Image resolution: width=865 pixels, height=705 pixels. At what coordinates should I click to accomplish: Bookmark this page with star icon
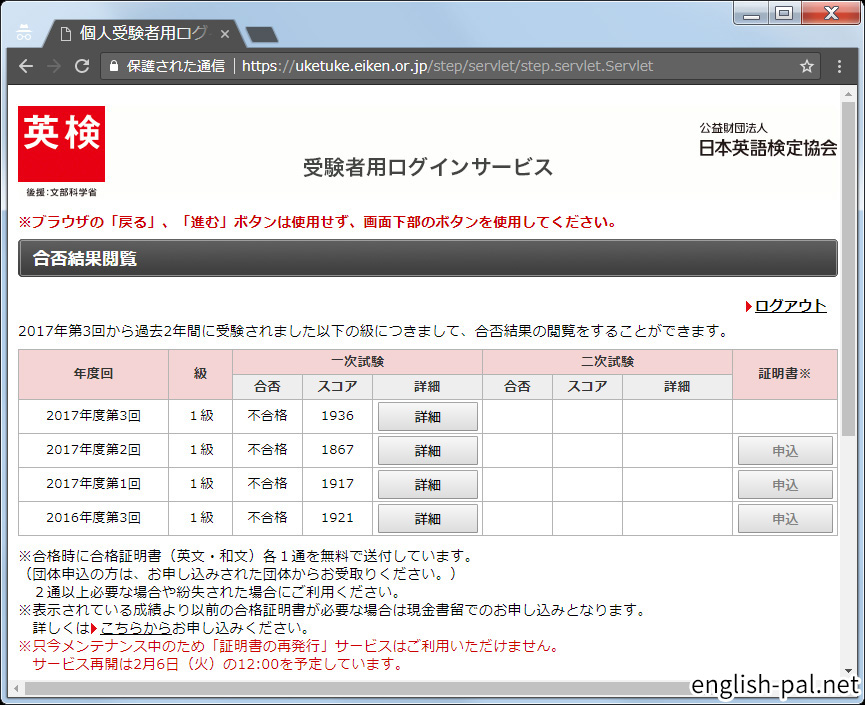click(x=806, y=67)
